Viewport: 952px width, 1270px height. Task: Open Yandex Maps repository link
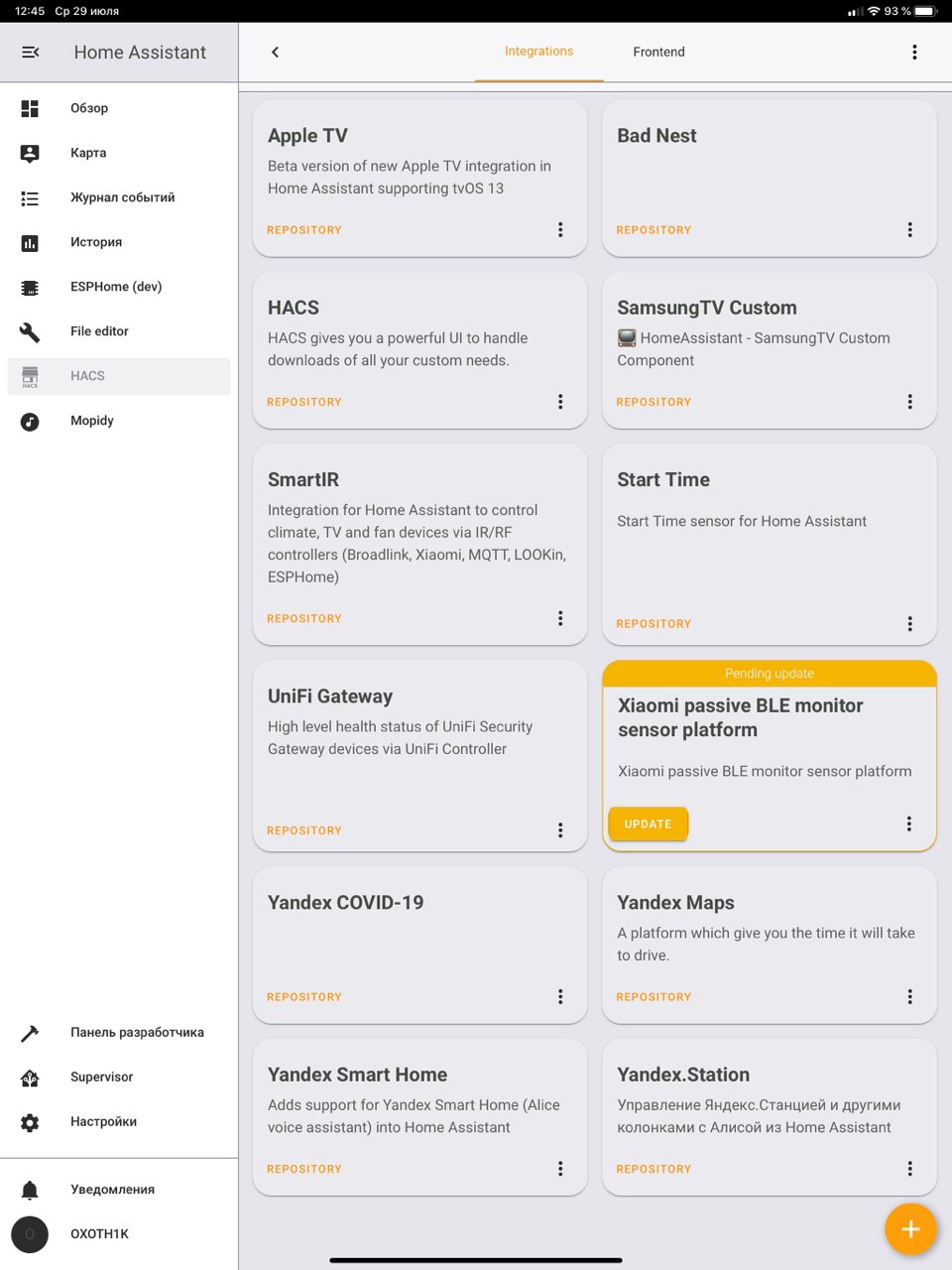654,997
